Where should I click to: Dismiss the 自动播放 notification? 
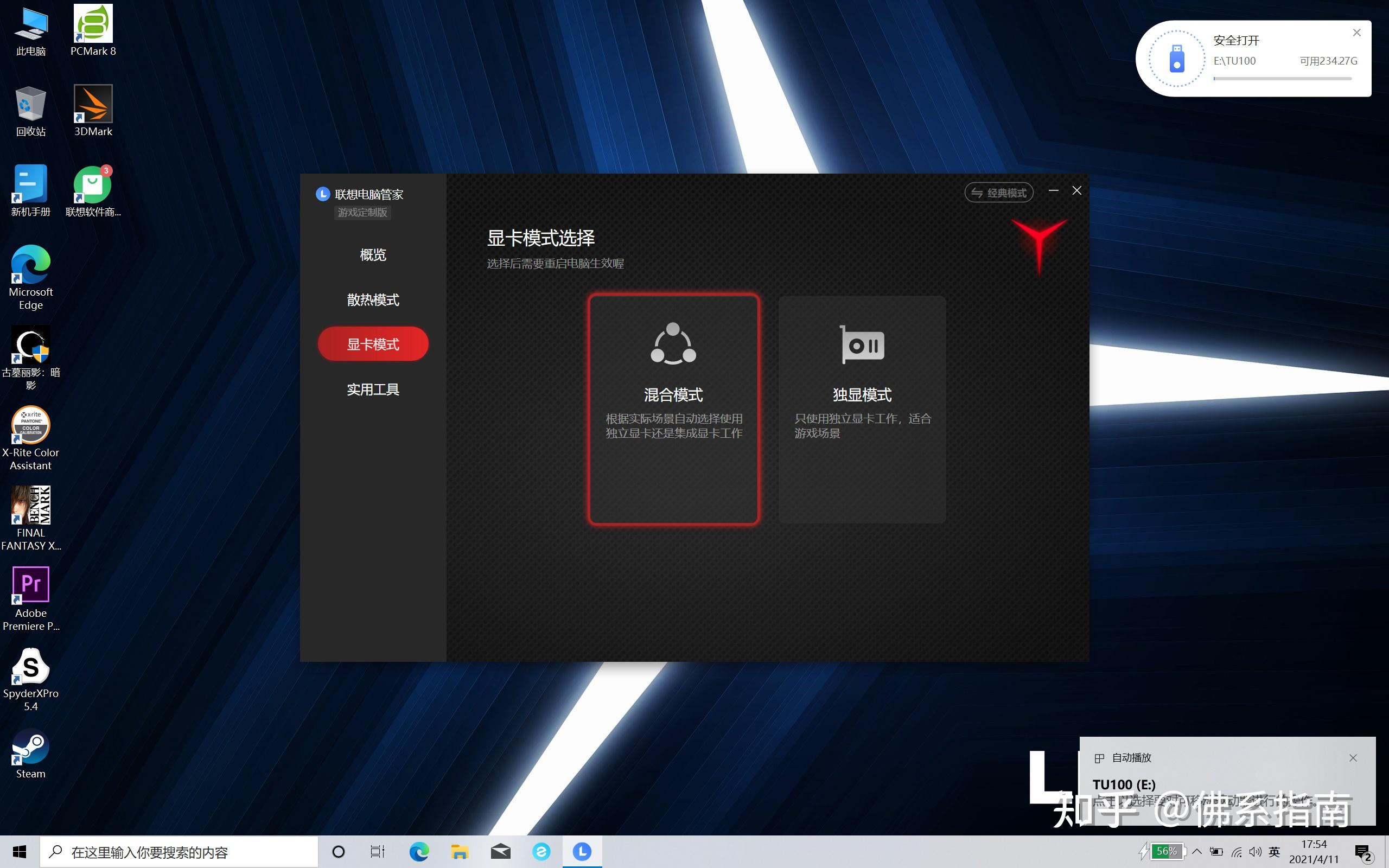[1353, 758]
